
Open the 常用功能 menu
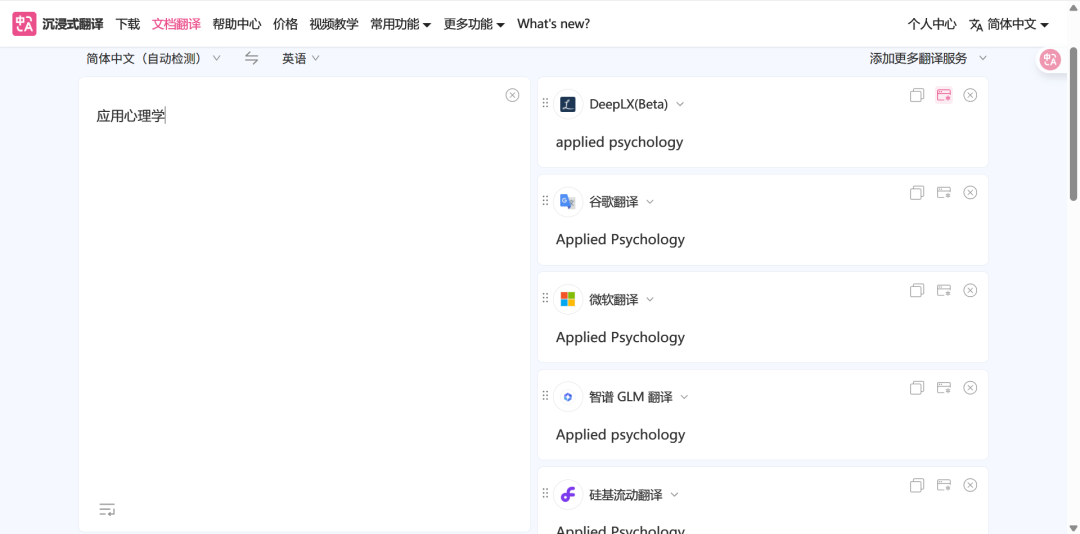point(400,24)
